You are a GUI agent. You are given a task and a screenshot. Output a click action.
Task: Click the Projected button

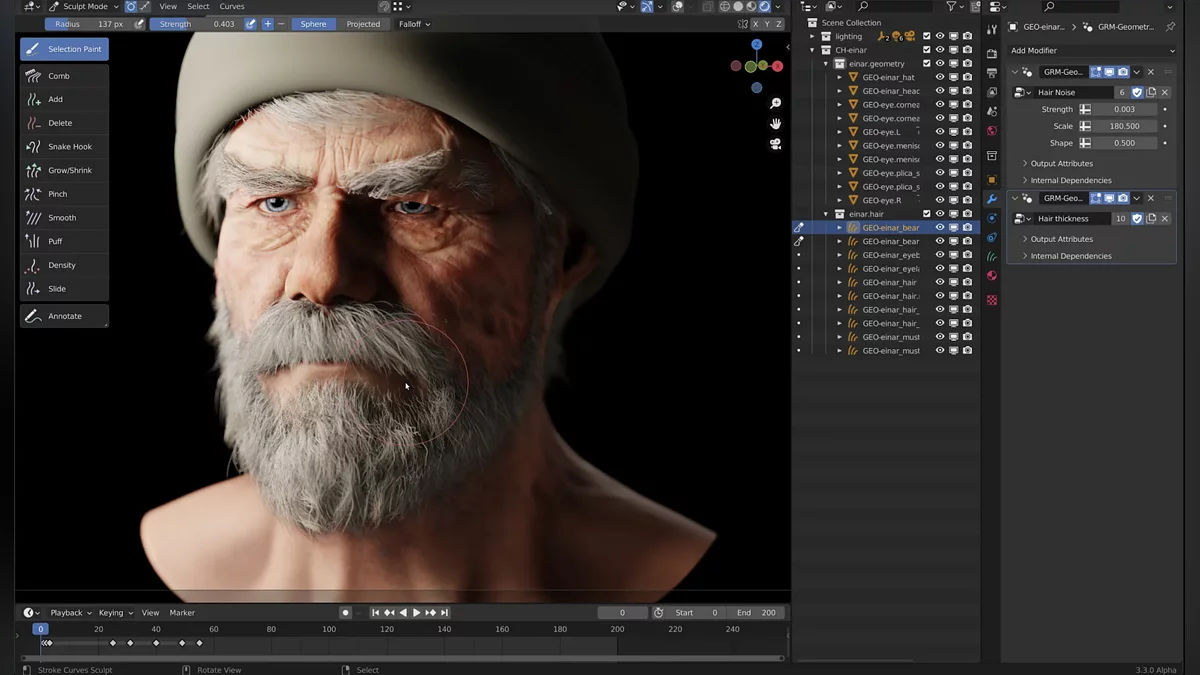[x=363, y=24]
